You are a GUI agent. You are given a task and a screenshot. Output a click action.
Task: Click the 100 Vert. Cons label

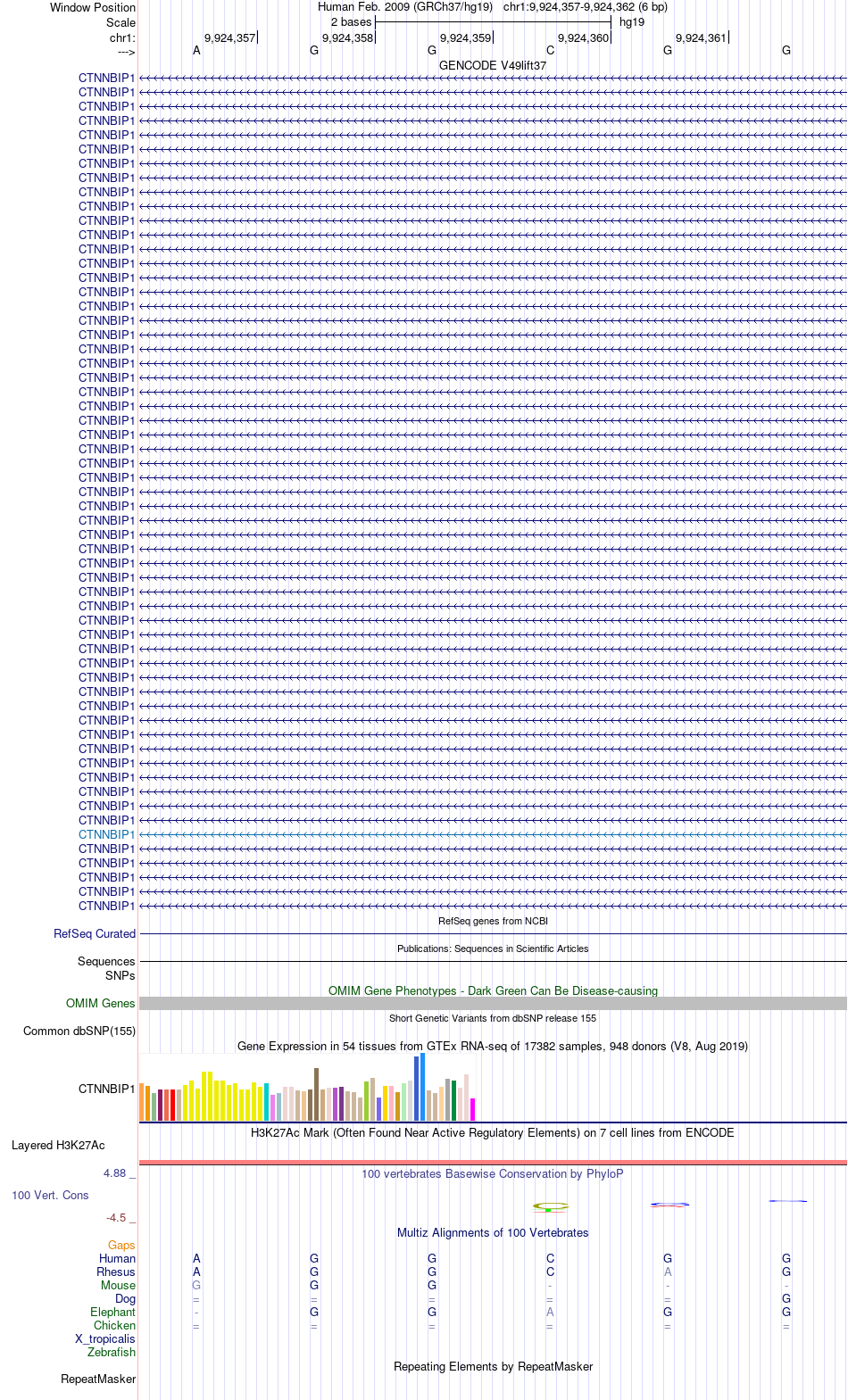tap(50, 1195)
